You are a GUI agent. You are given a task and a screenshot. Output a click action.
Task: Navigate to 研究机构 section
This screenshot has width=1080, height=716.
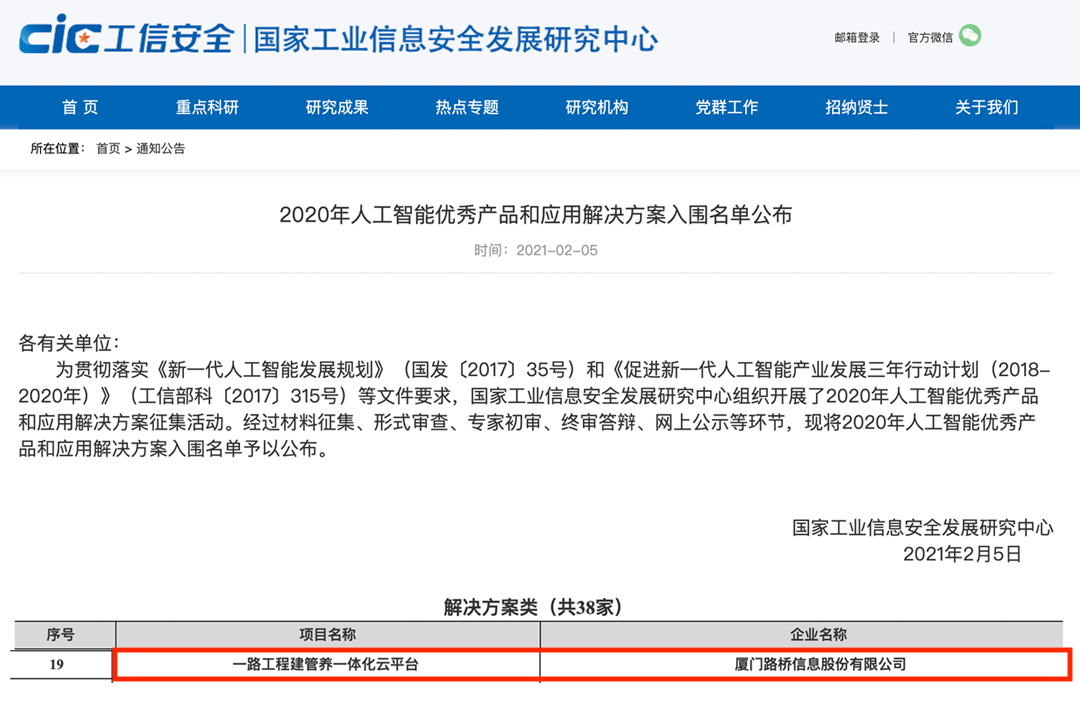click(x=597, y=108)
